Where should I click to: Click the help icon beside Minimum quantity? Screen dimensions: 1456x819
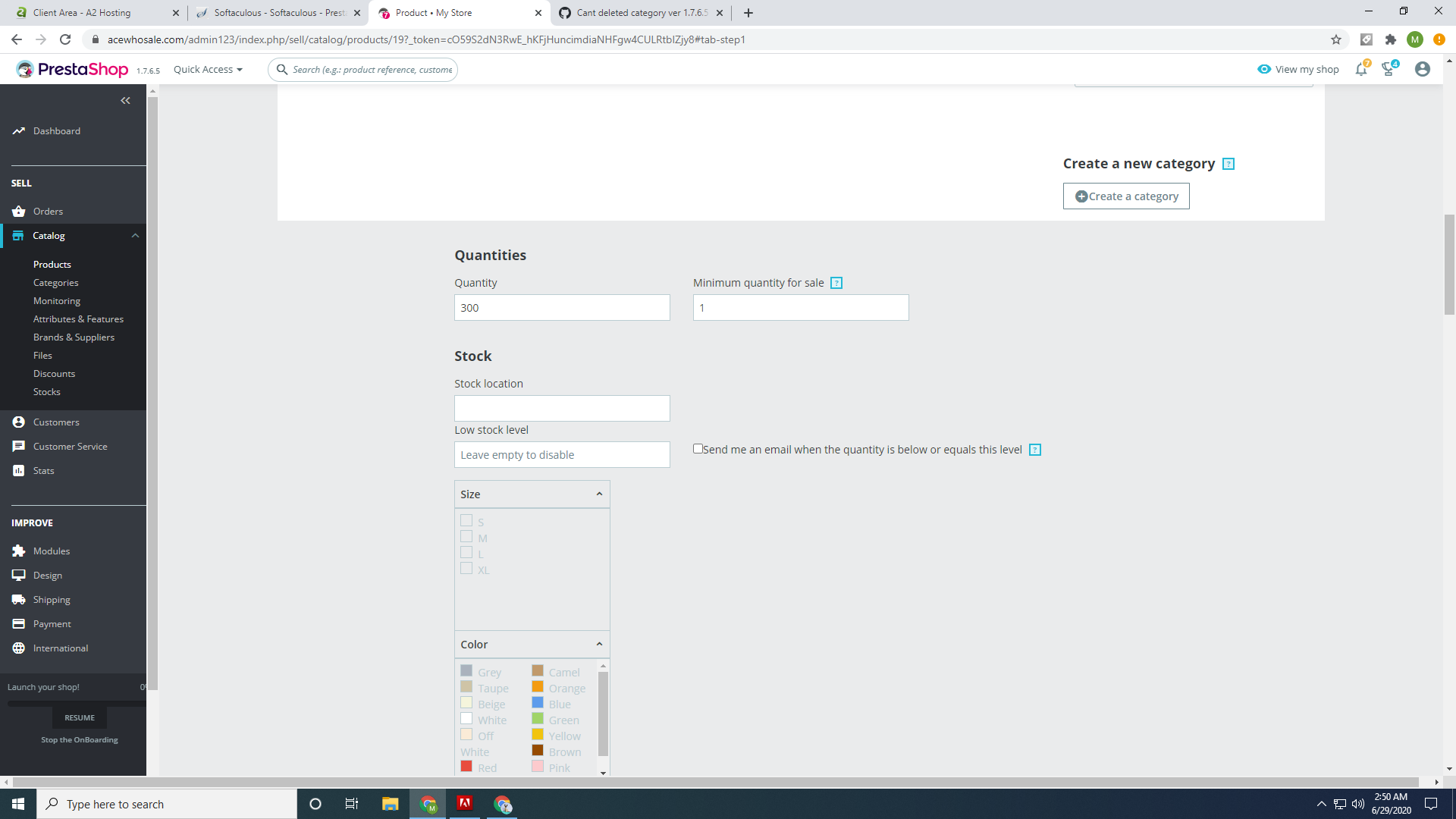tap(836, 283)
